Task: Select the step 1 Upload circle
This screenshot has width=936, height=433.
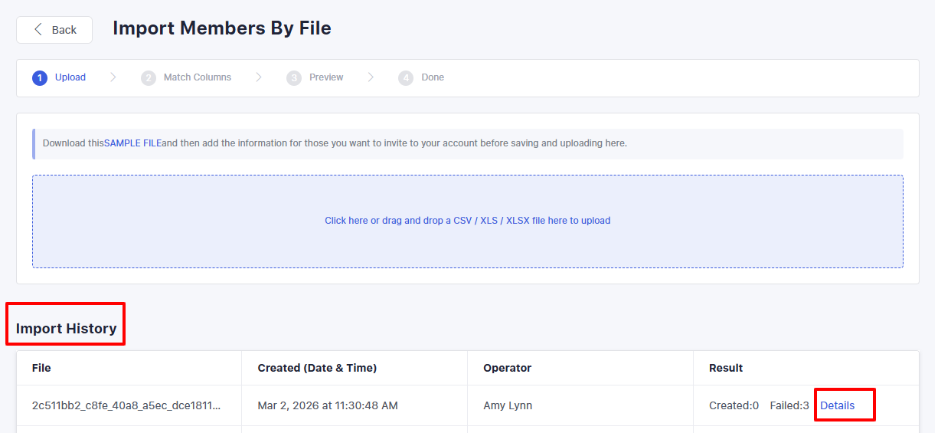Action: [40, 78]
